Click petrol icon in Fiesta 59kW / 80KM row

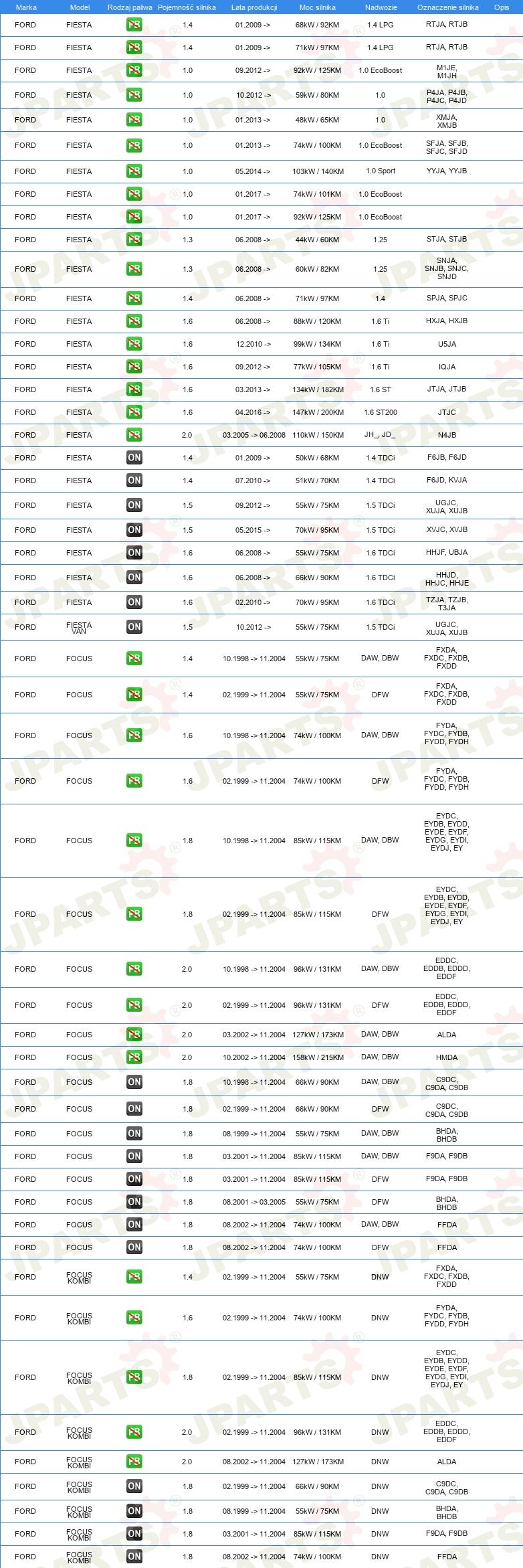click(134, 95)
